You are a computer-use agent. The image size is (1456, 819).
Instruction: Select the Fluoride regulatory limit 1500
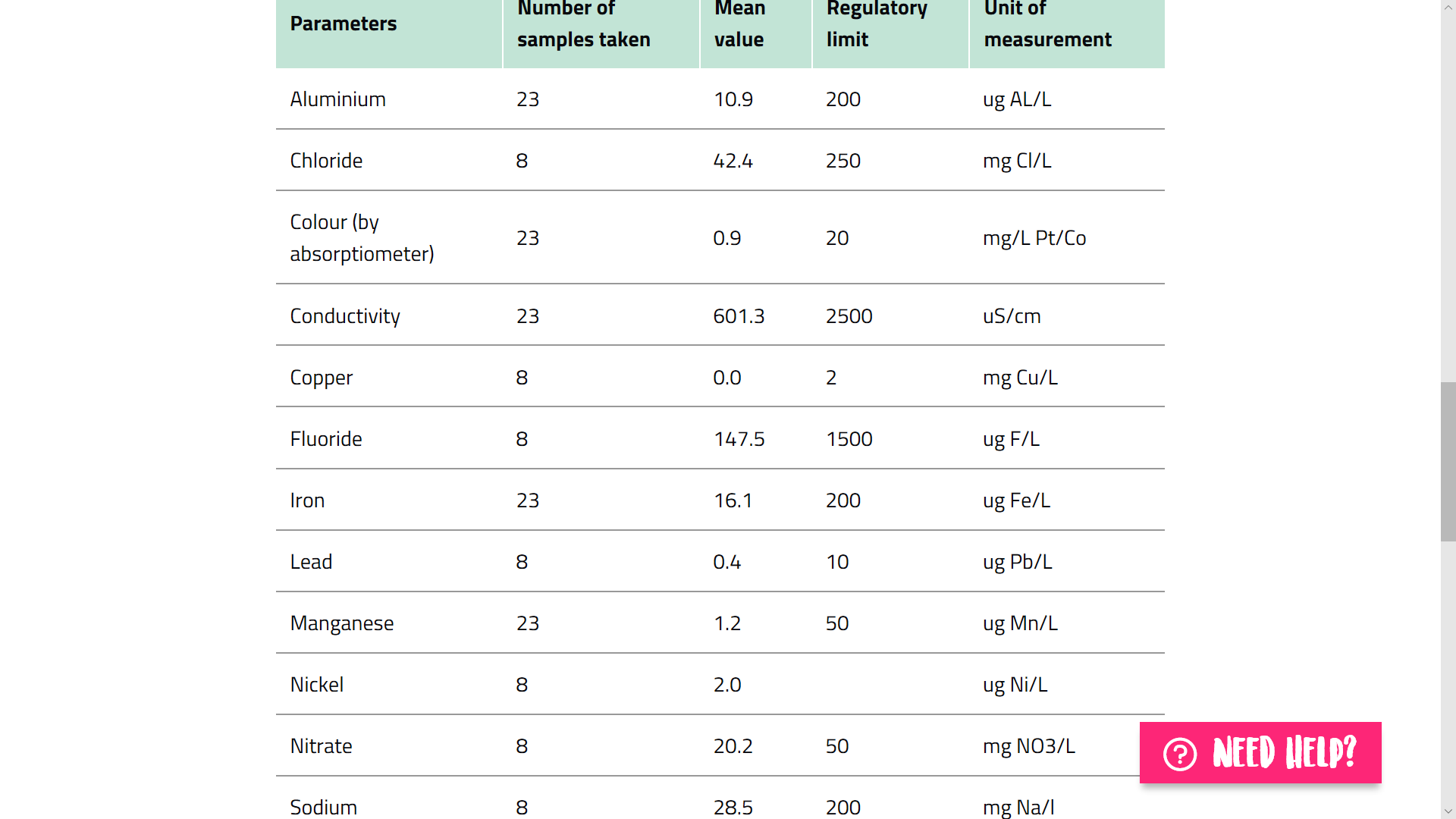[849, 439]
